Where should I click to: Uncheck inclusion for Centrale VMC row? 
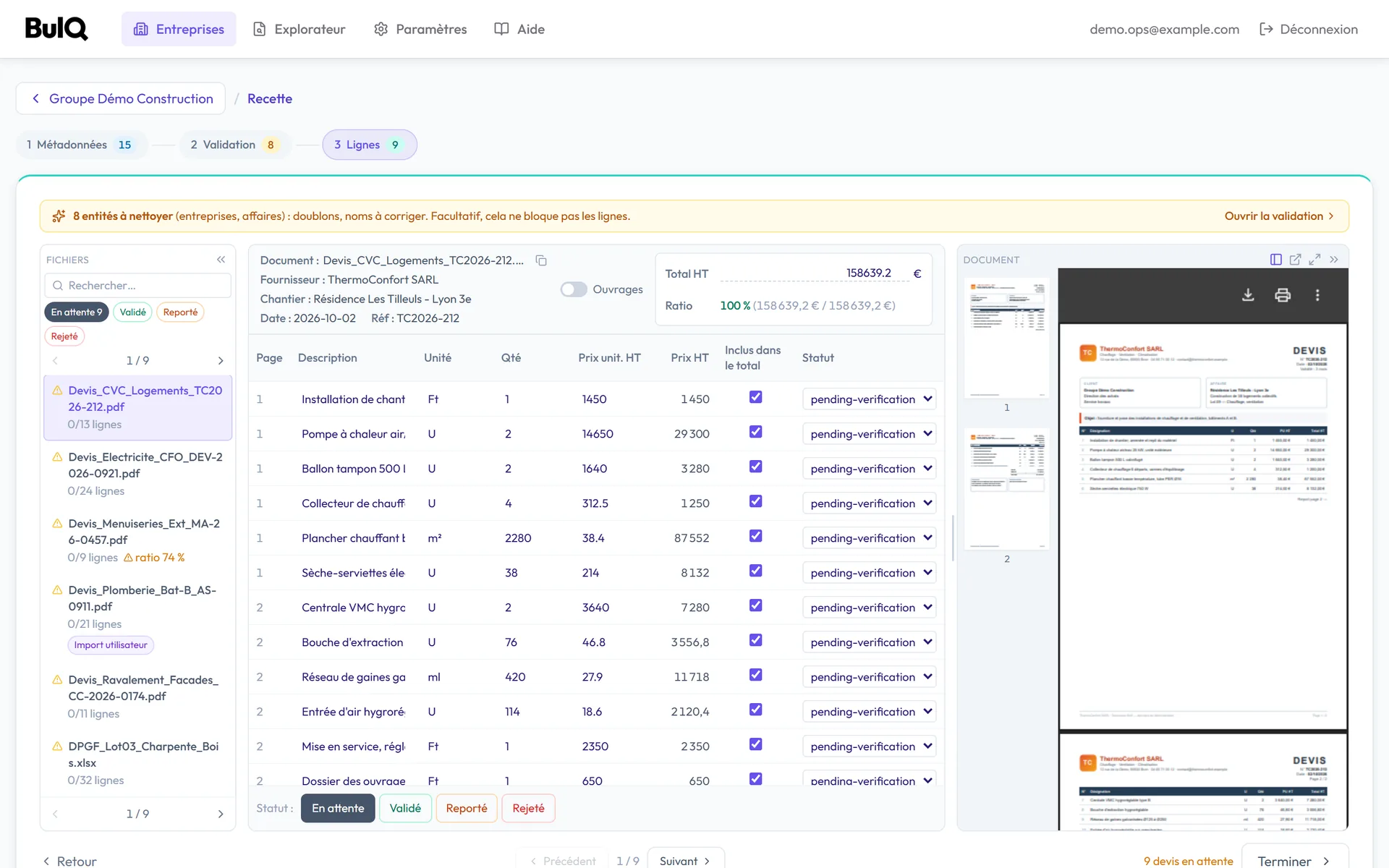pyautogui.click(x=755, y=605)
